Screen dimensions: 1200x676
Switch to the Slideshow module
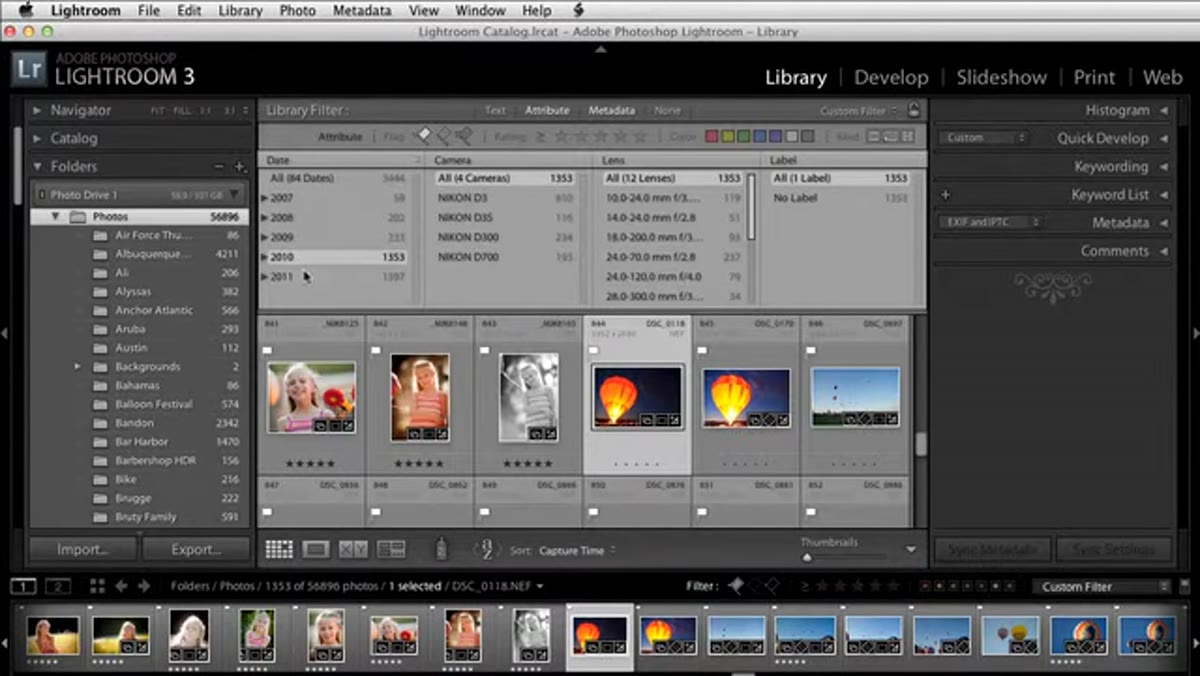1001,77
